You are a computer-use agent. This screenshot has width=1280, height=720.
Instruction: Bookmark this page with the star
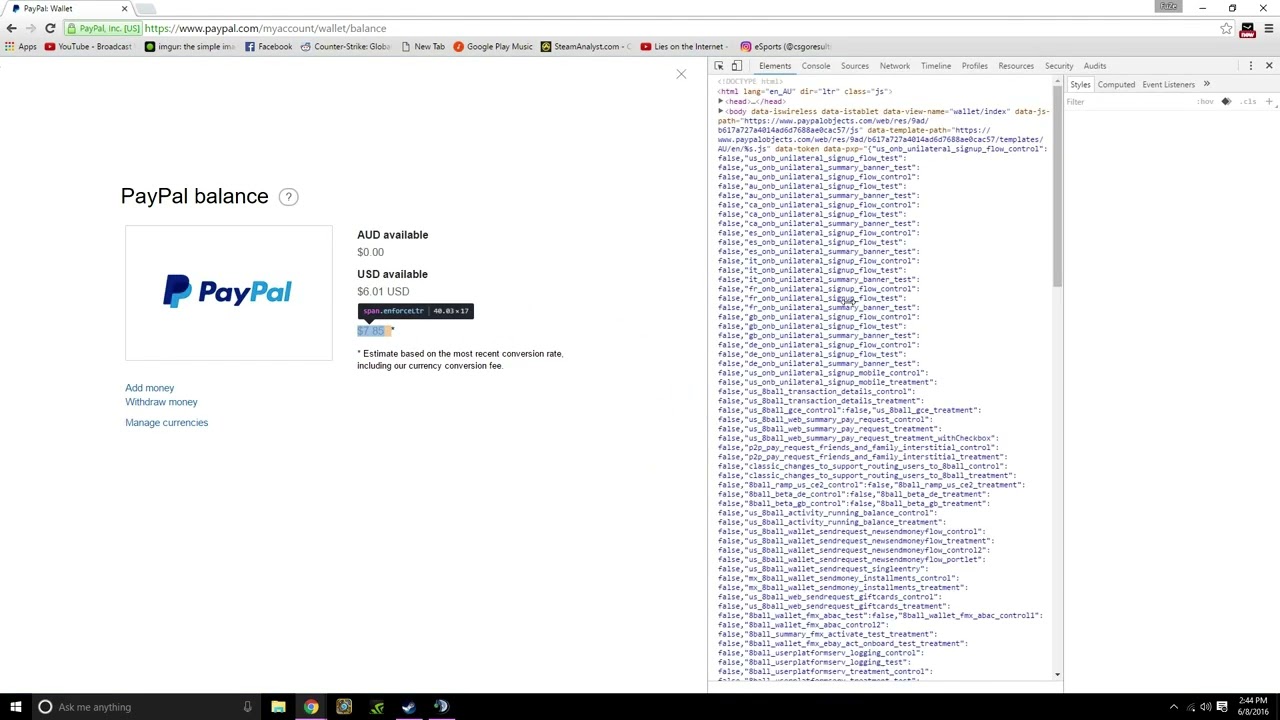point(1226,28)
